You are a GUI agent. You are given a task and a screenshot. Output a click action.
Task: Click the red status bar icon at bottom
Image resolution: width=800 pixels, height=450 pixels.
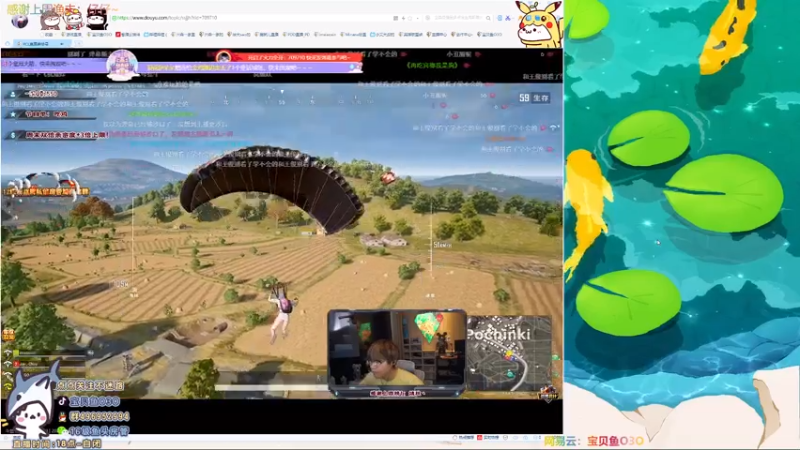click(480, 437)
